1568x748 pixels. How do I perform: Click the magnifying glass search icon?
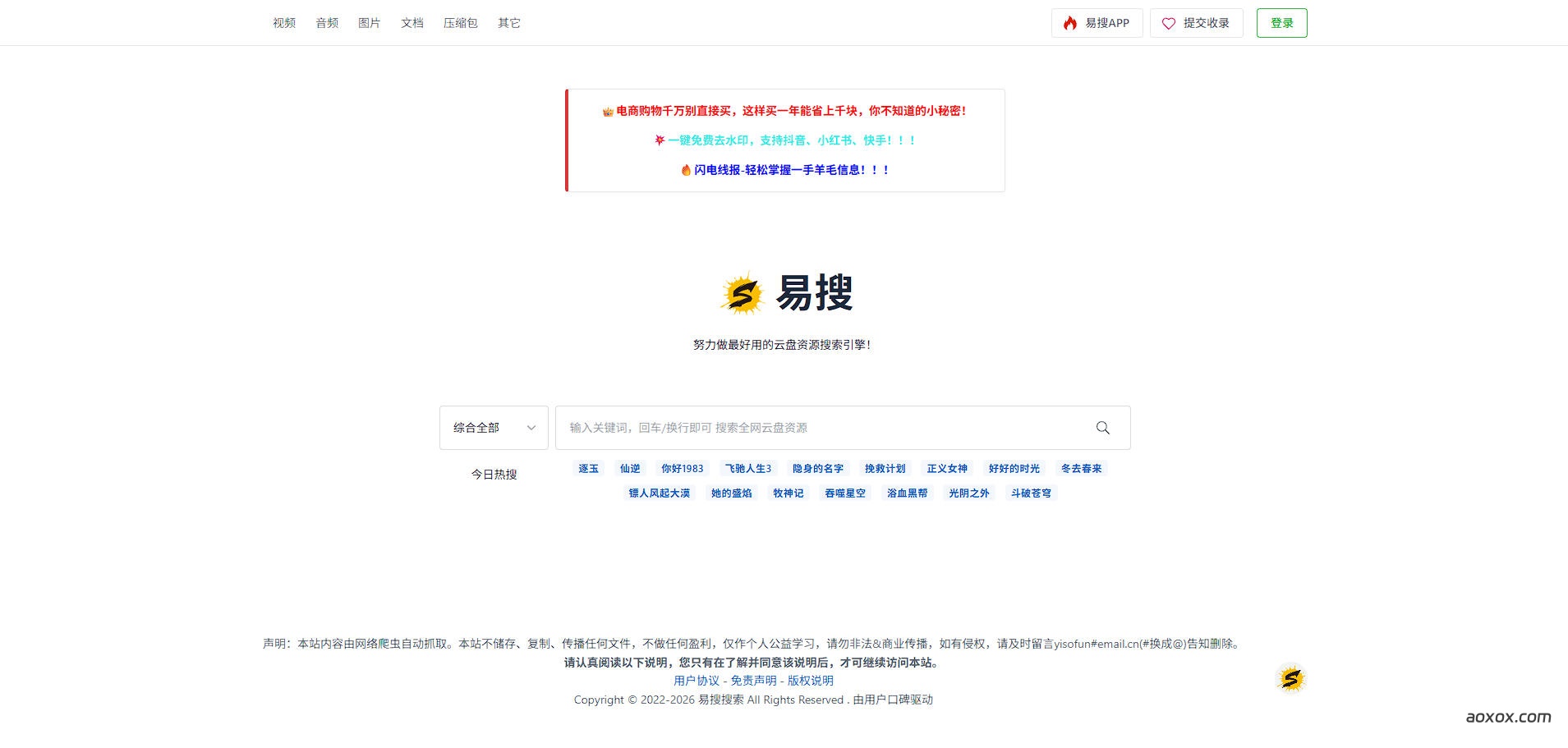click(x=1103, y=428)
